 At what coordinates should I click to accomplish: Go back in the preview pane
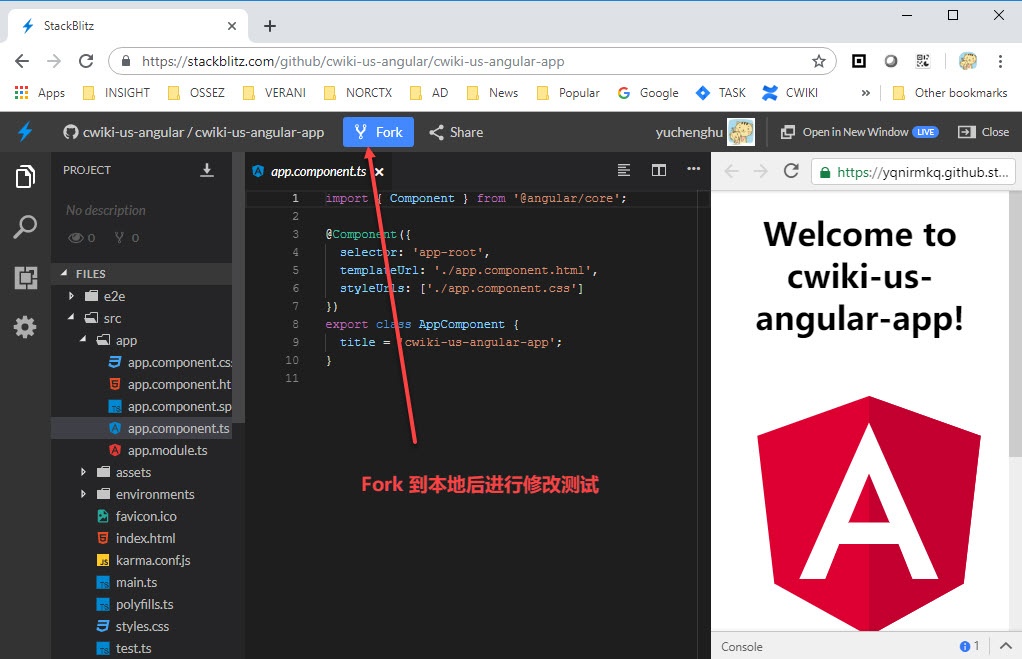[731, 171]
